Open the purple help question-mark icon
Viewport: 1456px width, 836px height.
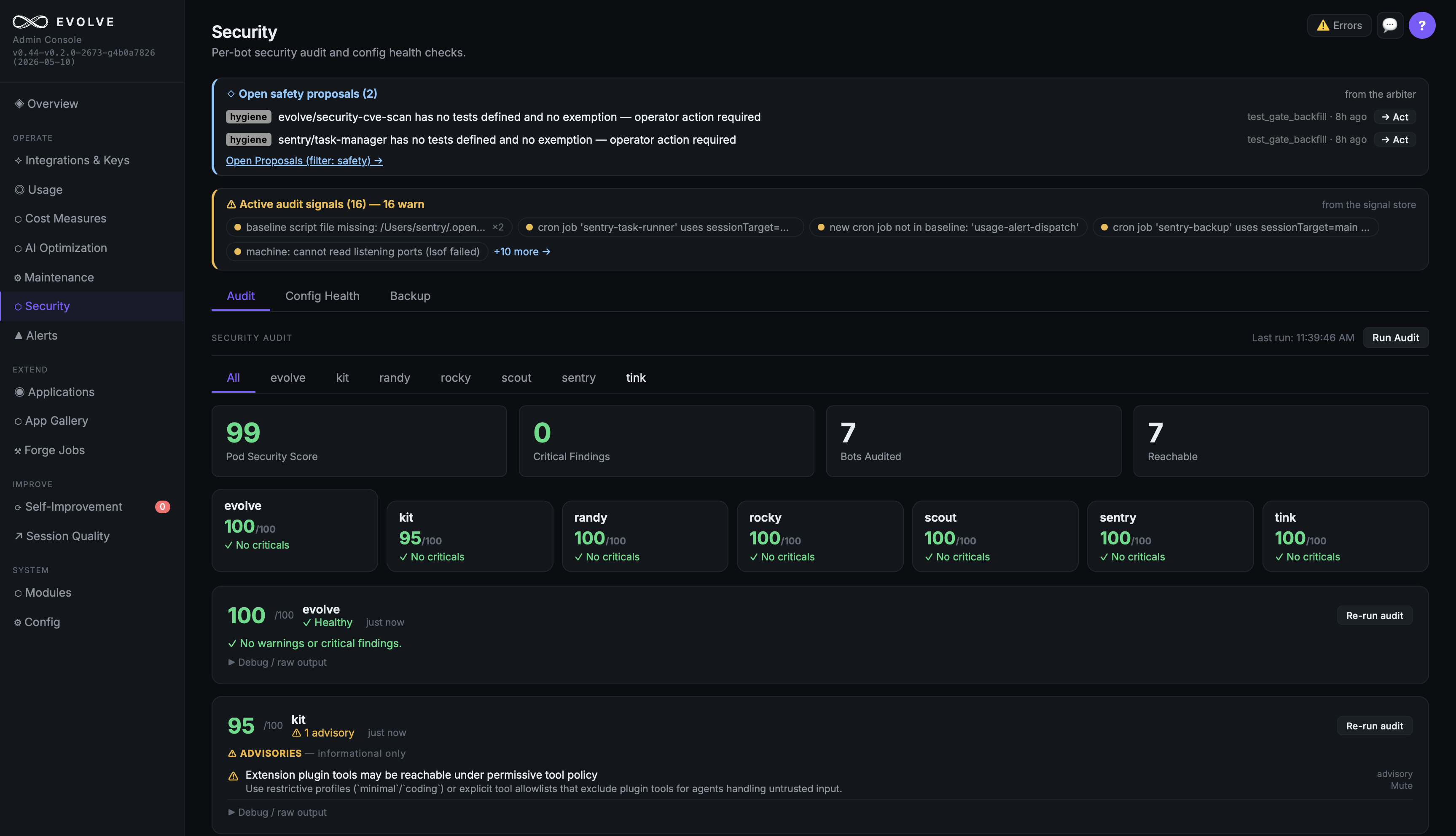click(x=1421, y=25)
